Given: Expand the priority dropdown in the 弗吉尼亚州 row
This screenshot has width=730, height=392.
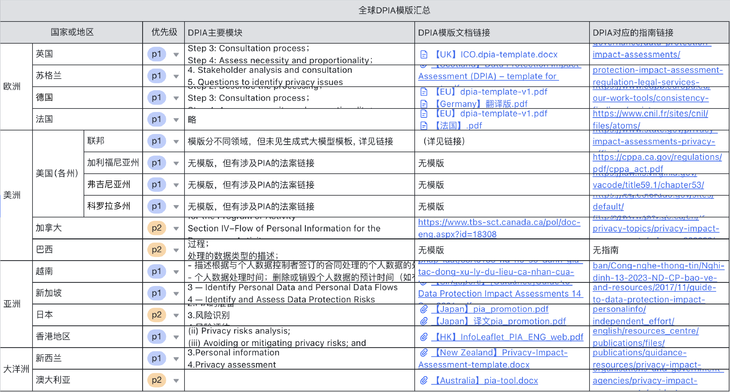Looking at the screenshot, I should [x=176, y=185].
